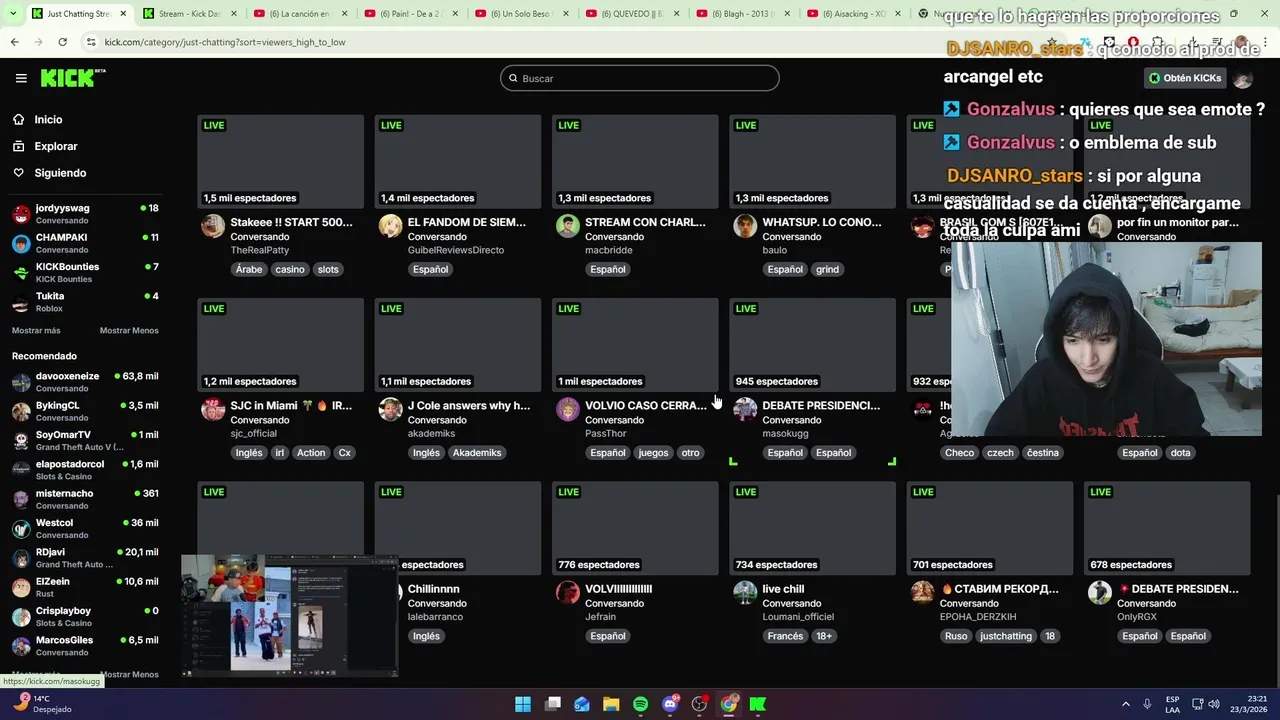Screen dimensions: 1280x720
Task: Open followed channel KICKBounties
Action: (x=85, y=272)
